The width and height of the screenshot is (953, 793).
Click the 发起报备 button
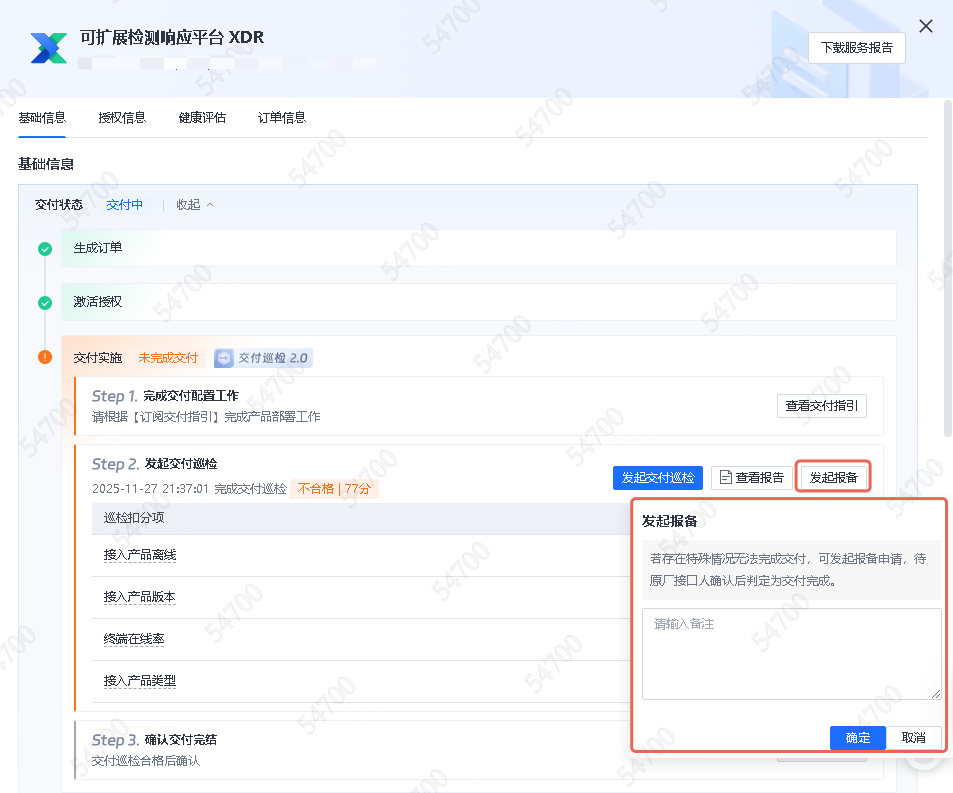coord(833,478)
